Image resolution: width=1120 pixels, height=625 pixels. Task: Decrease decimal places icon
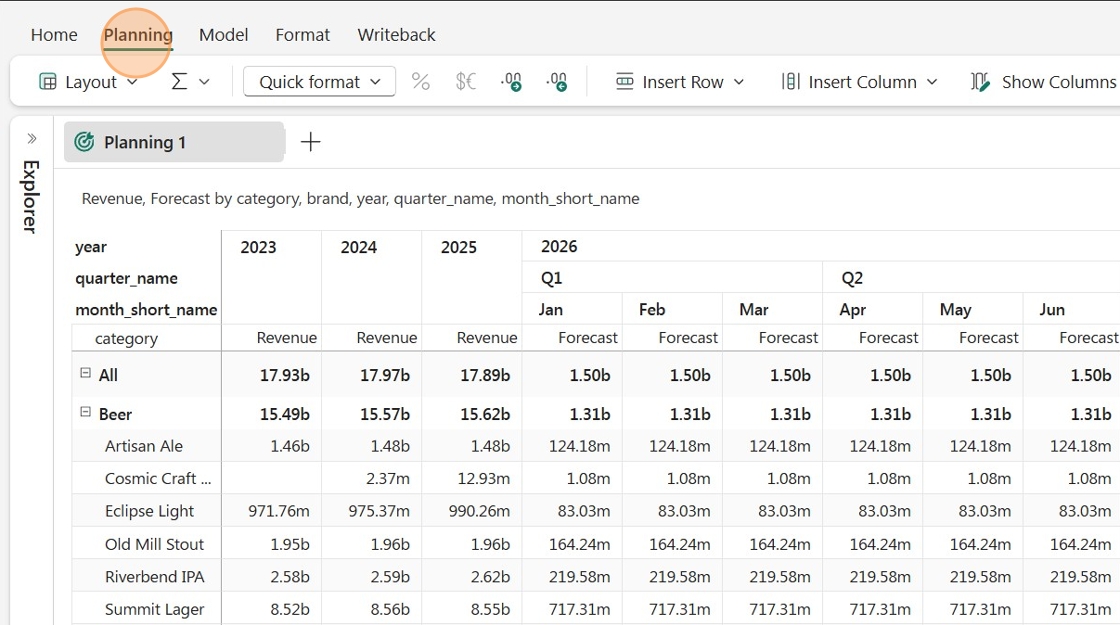(x=557, y=82)
